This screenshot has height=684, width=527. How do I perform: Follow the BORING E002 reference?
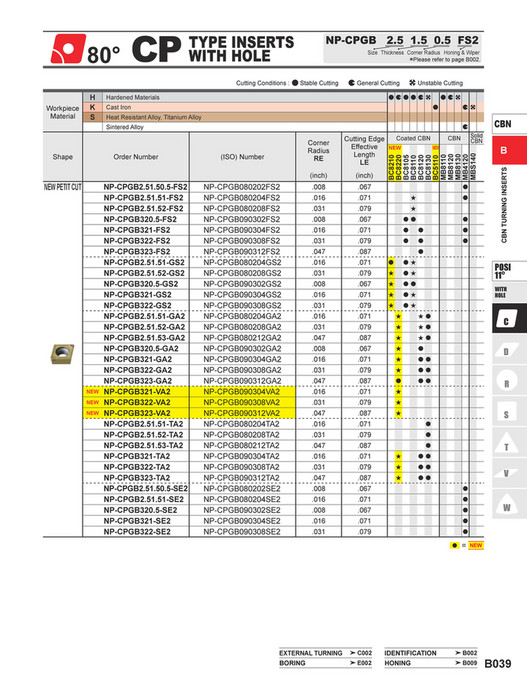[325, 663]
